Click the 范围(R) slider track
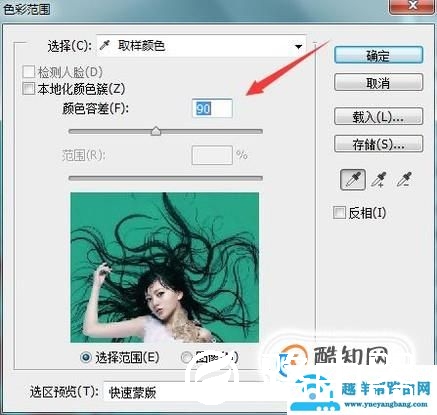The width and height of the screenshot is (437, 415). pos(166,178)
